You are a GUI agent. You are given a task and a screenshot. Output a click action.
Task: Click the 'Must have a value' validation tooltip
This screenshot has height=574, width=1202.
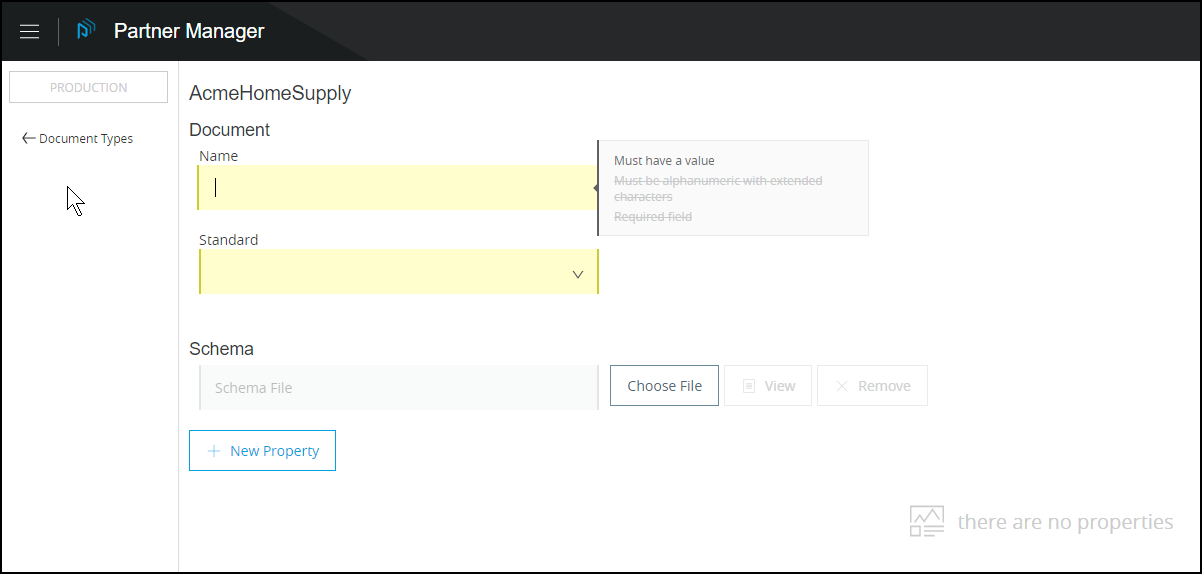coord(664,161)
